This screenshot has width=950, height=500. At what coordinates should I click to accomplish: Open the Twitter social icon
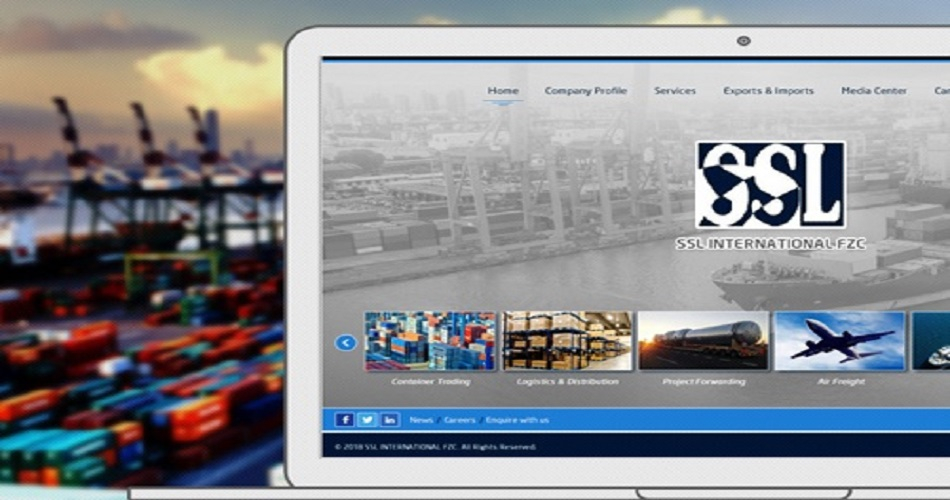[367, 419]
